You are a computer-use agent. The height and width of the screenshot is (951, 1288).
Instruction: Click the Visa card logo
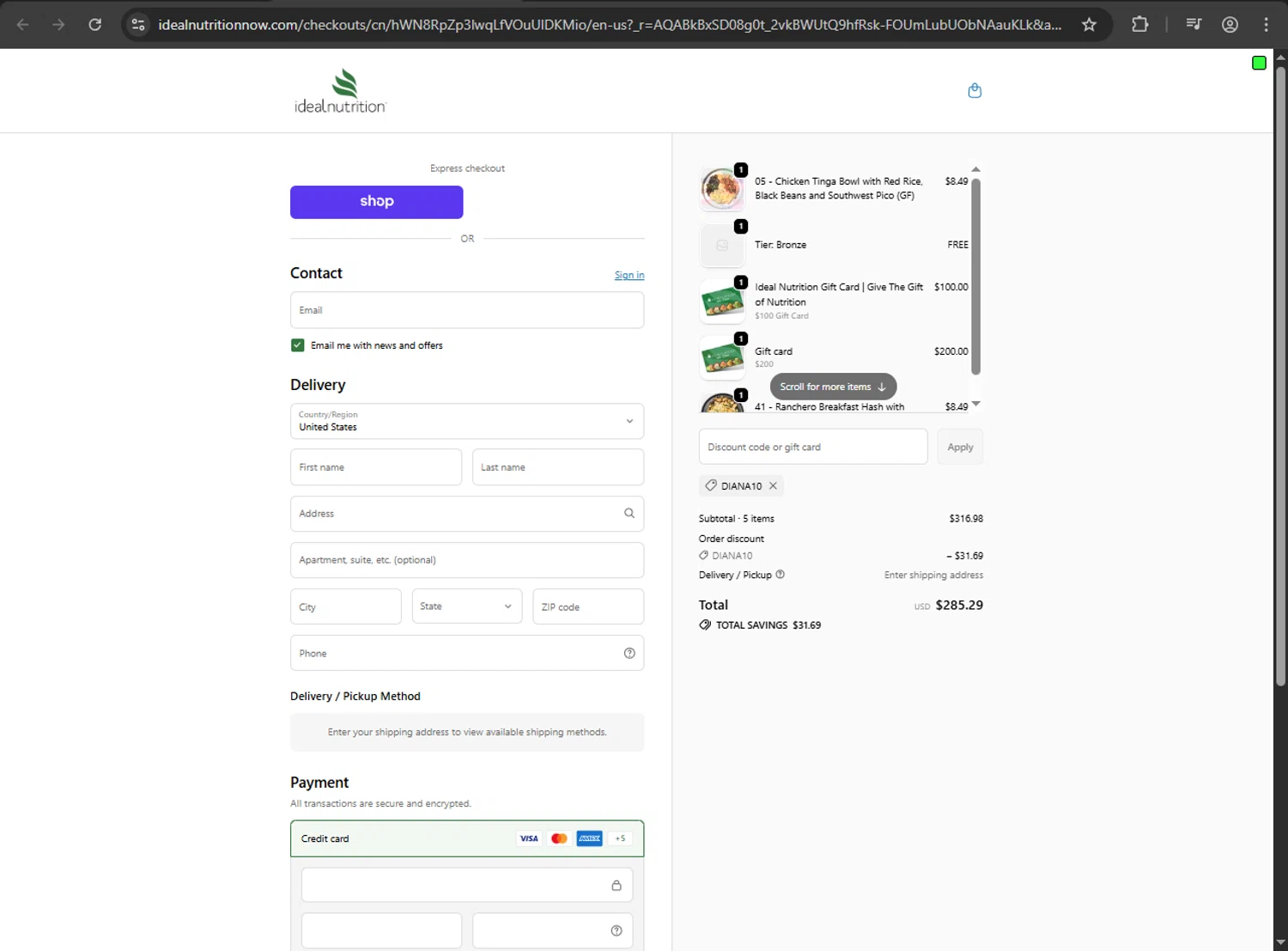[x=529, y=838]
